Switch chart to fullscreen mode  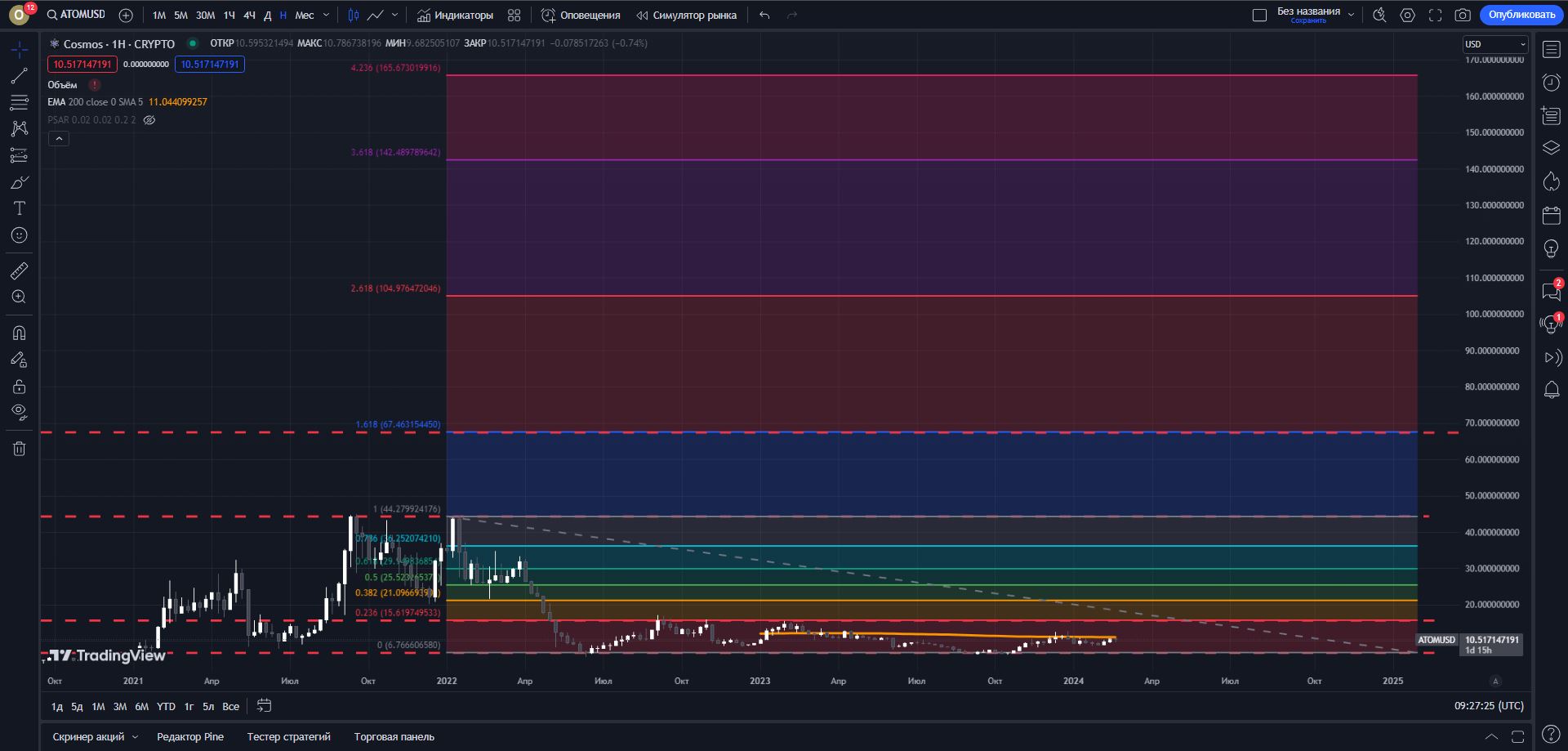point(1435,15)
